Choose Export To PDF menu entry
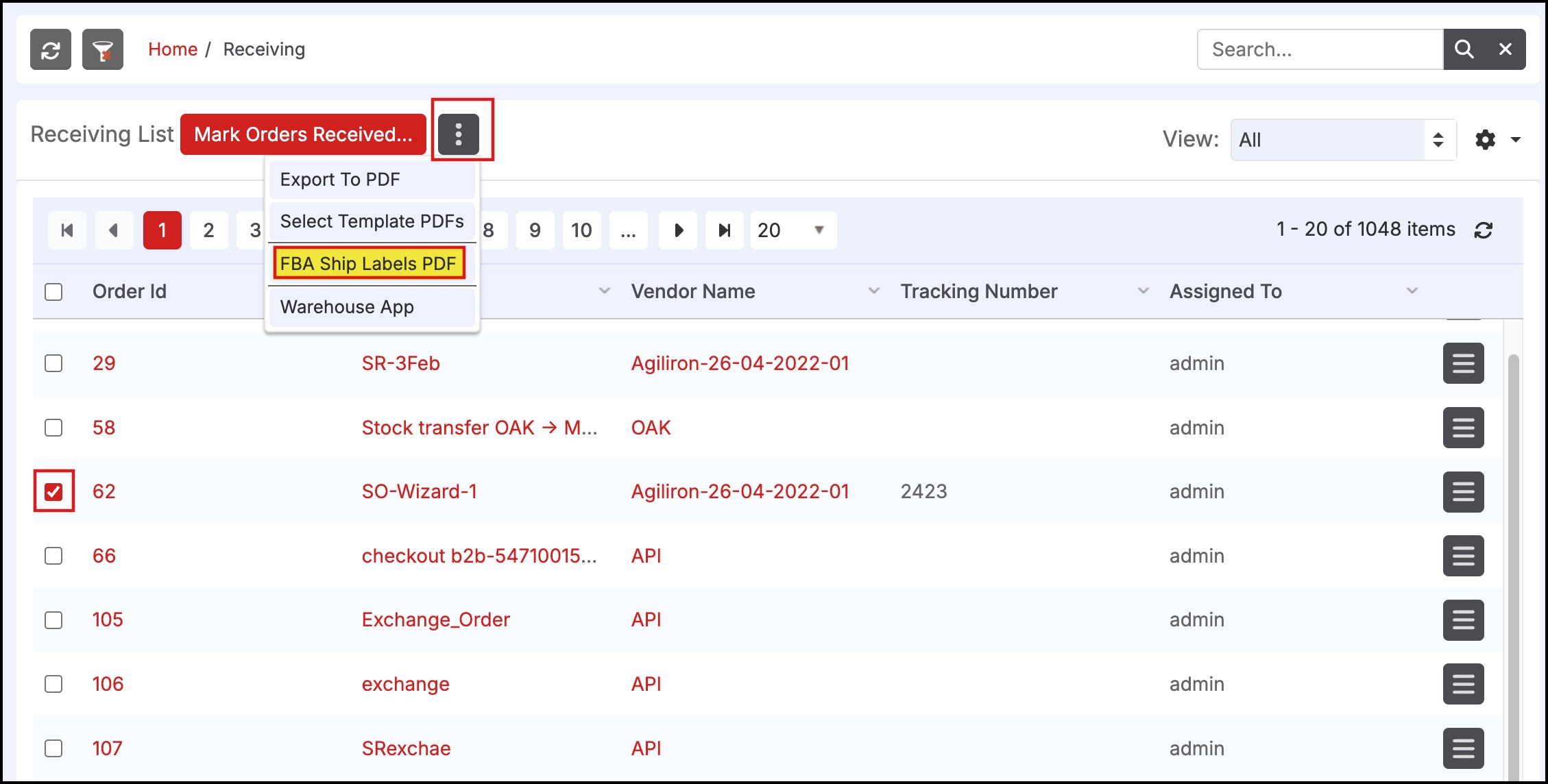Image resolution: width=1548 pixels, height=784 pixels. pyautogui.click(x=340, y=180)
